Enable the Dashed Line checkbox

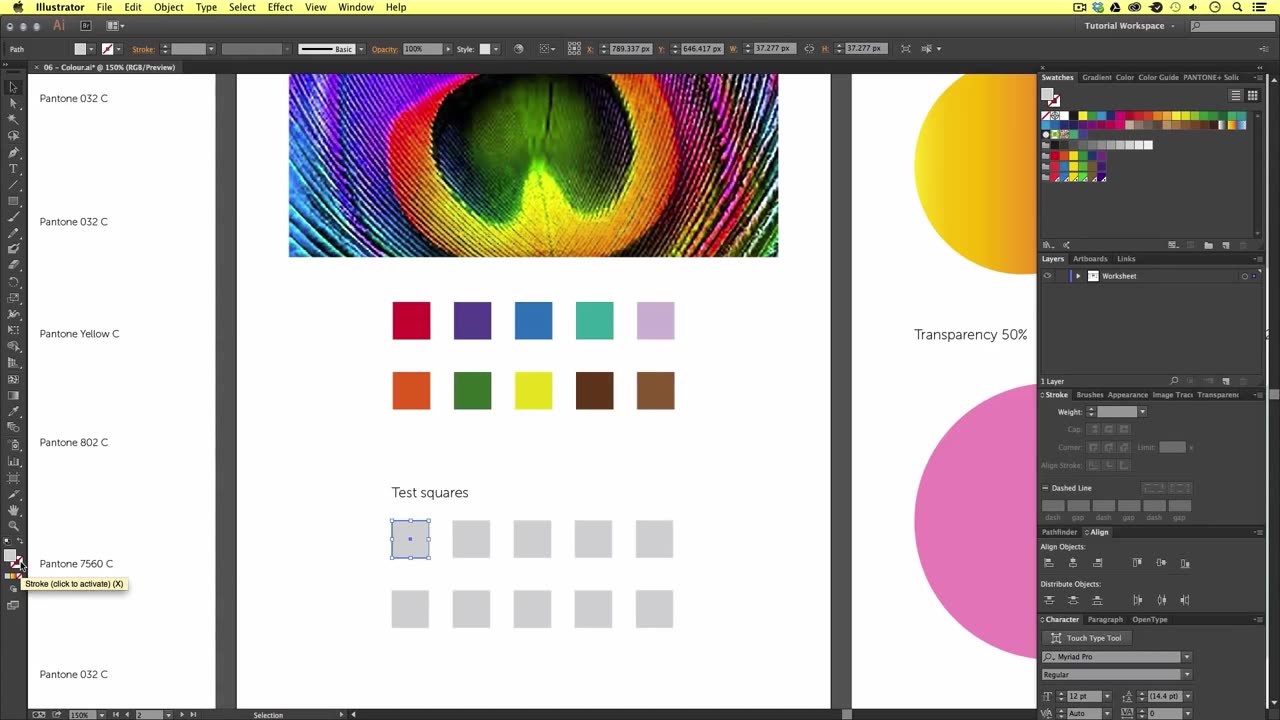[x=1045, y=488]
